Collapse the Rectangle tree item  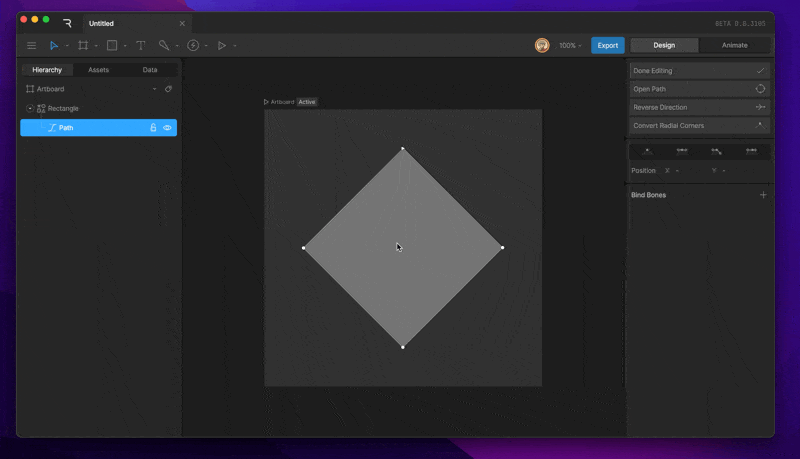pyautogui.click(x=30, y=108)
